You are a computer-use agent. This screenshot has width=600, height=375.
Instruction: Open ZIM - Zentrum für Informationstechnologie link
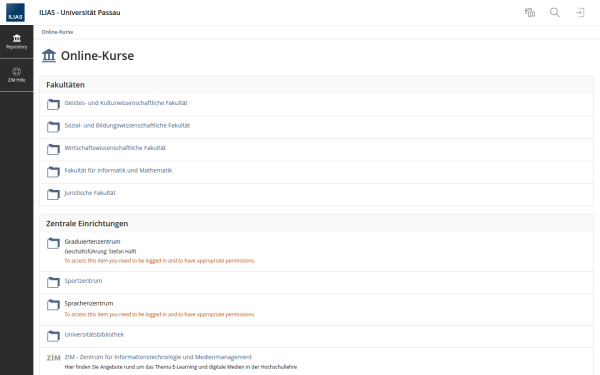click(x=158, y=357)
